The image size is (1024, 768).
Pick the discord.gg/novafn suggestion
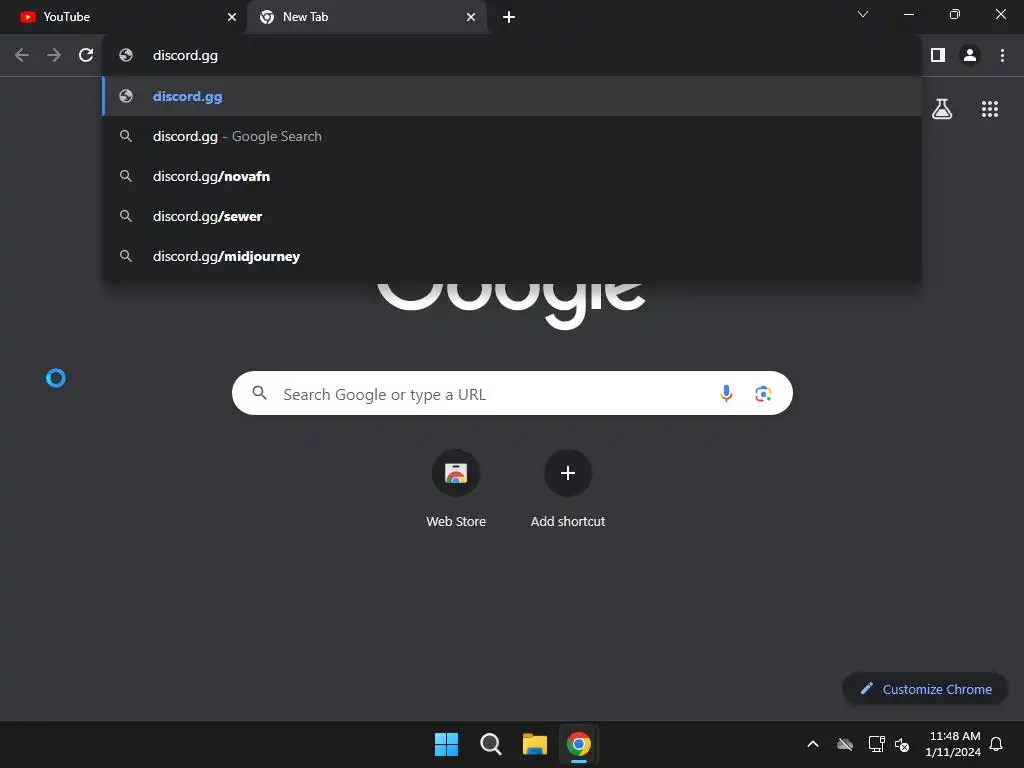tap(512, 176)
